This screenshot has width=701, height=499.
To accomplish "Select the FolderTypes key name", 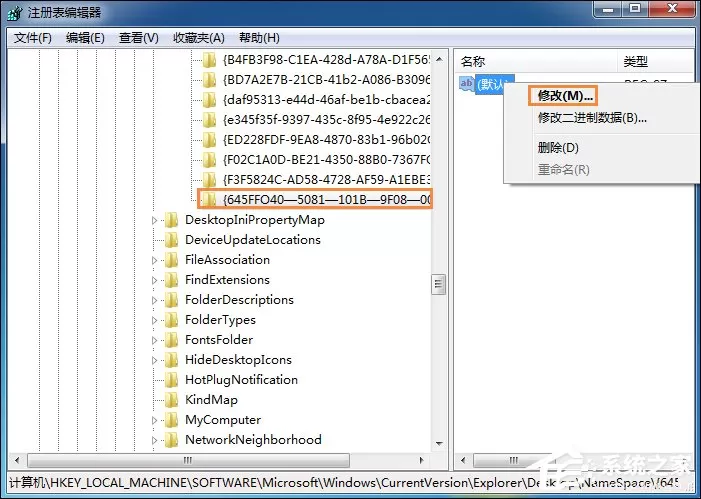I will (x=220, y=320).
